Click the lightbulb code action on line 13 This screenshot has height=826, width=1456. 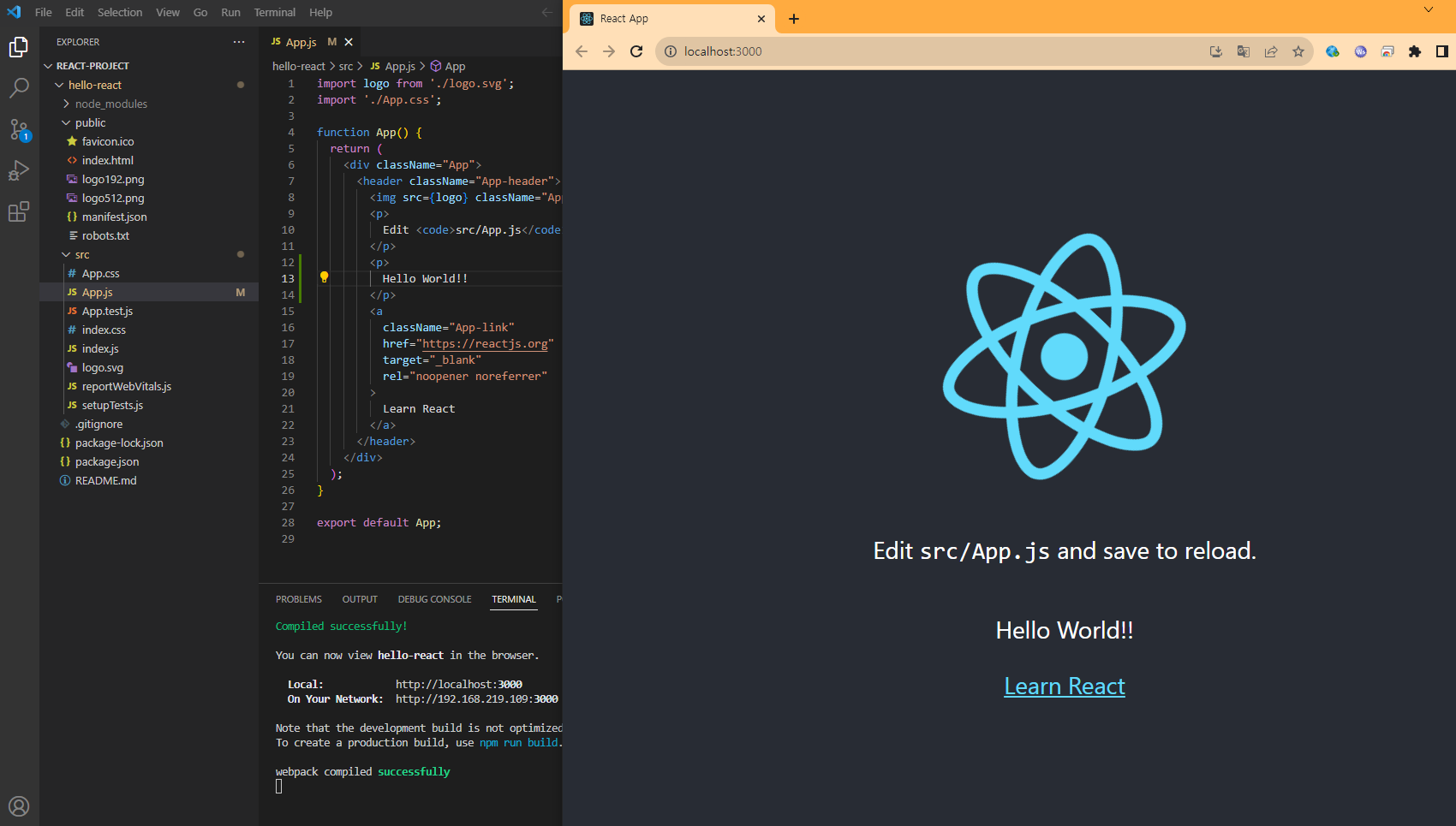(324, 277)
